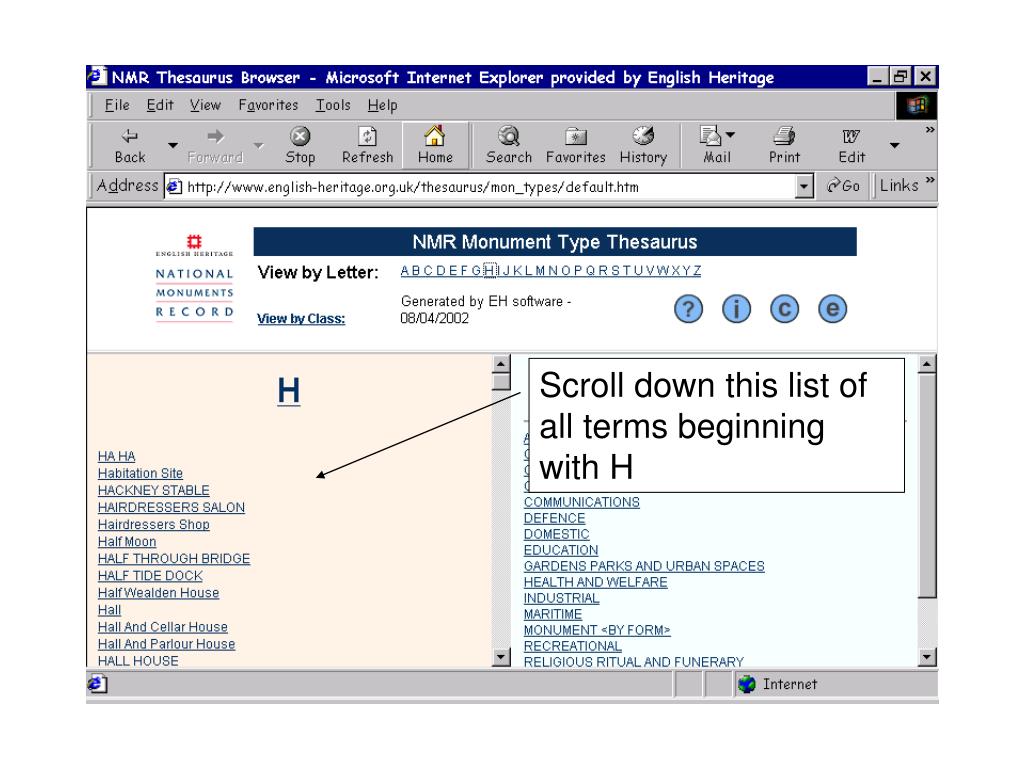
Task: Open the EDUCATION class link
Action: (x=561, y=550)
